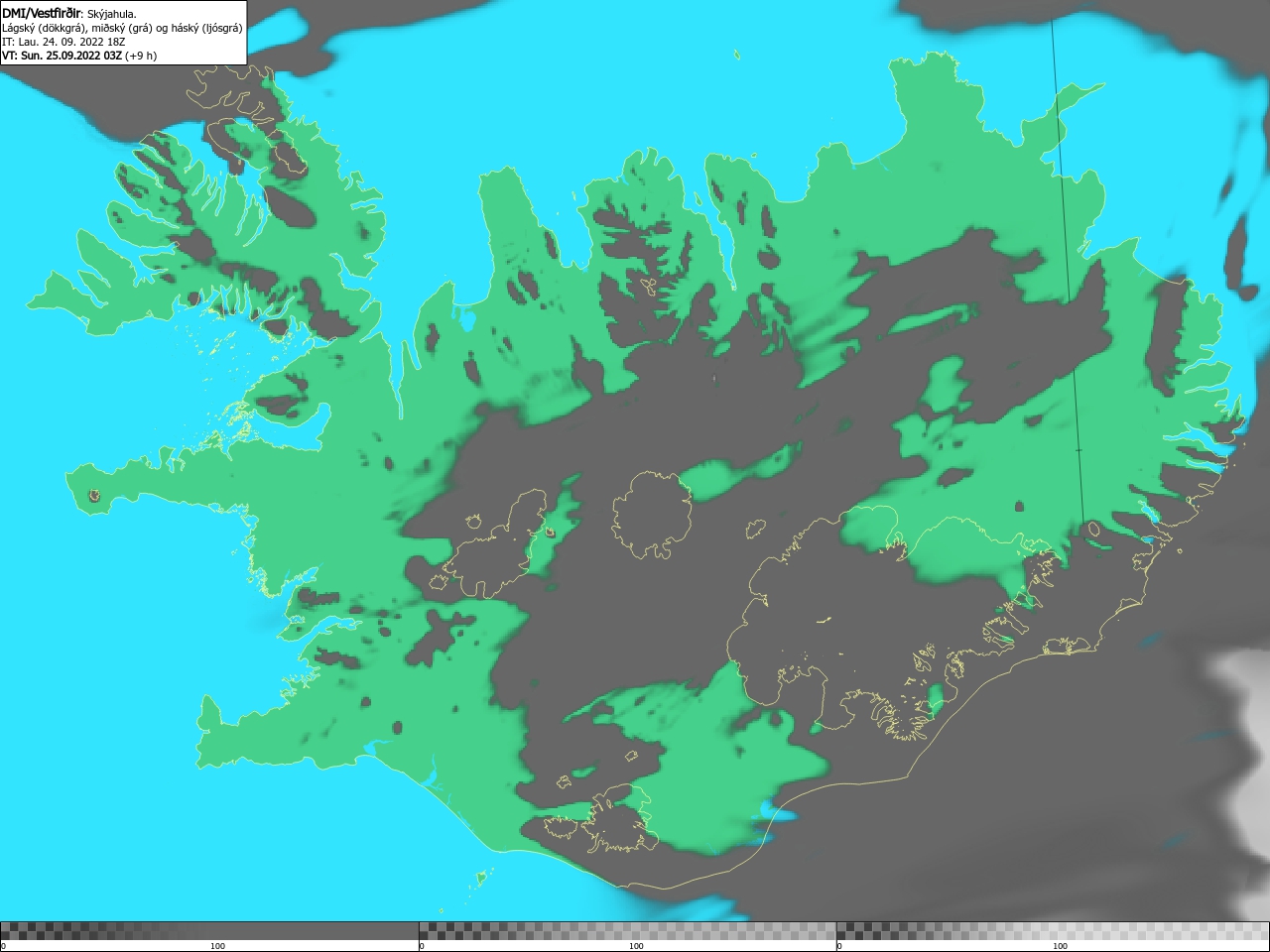Click the dark gray low-cloud color scale bar
This screenshot has height=952, width=1270.
click(209, 930)
